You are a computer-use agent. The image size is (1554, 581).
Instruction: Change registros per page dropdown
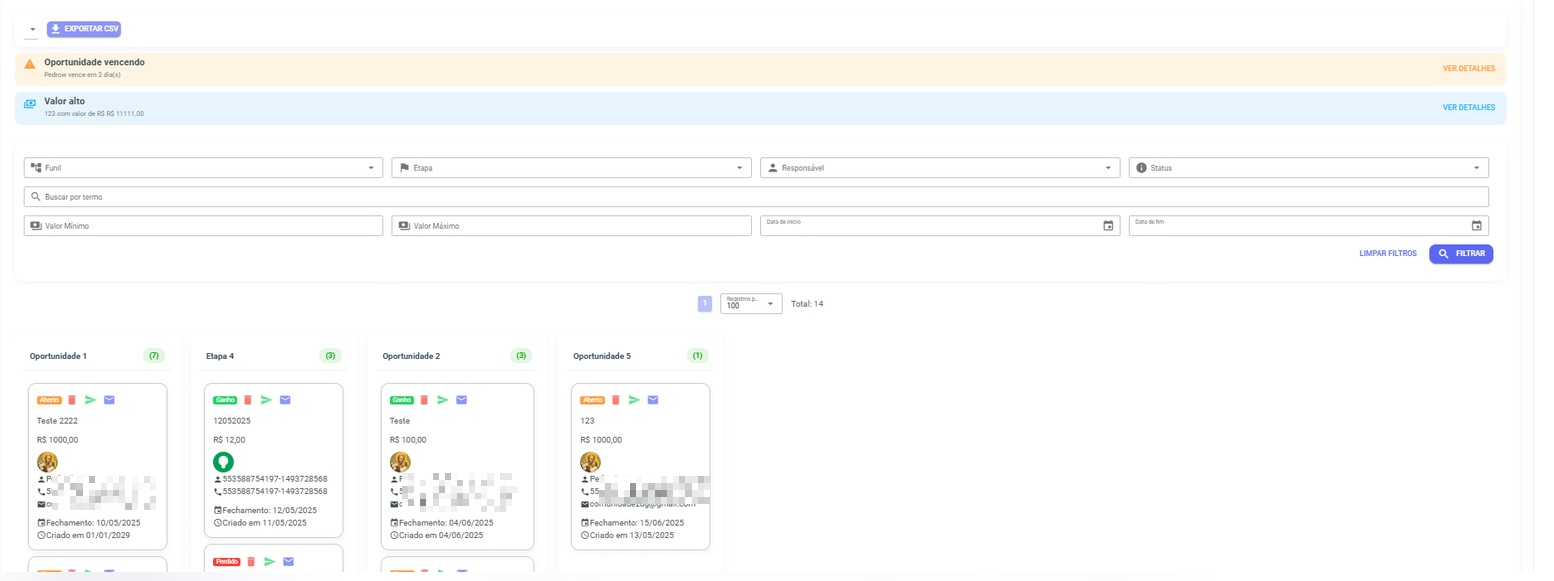tap(751, 304)
